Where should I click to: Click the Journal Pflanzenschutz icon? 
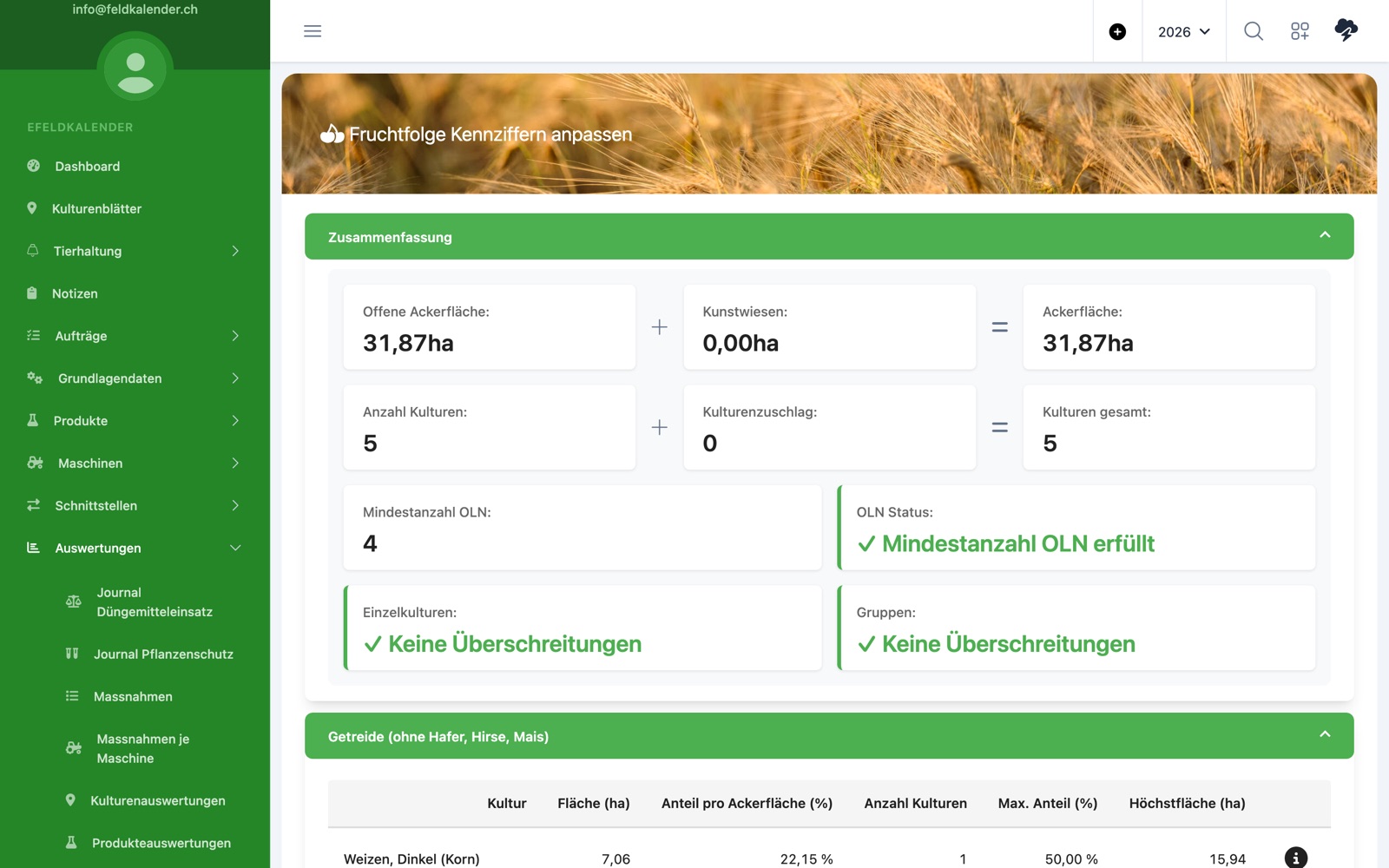[x=72, y=654]
